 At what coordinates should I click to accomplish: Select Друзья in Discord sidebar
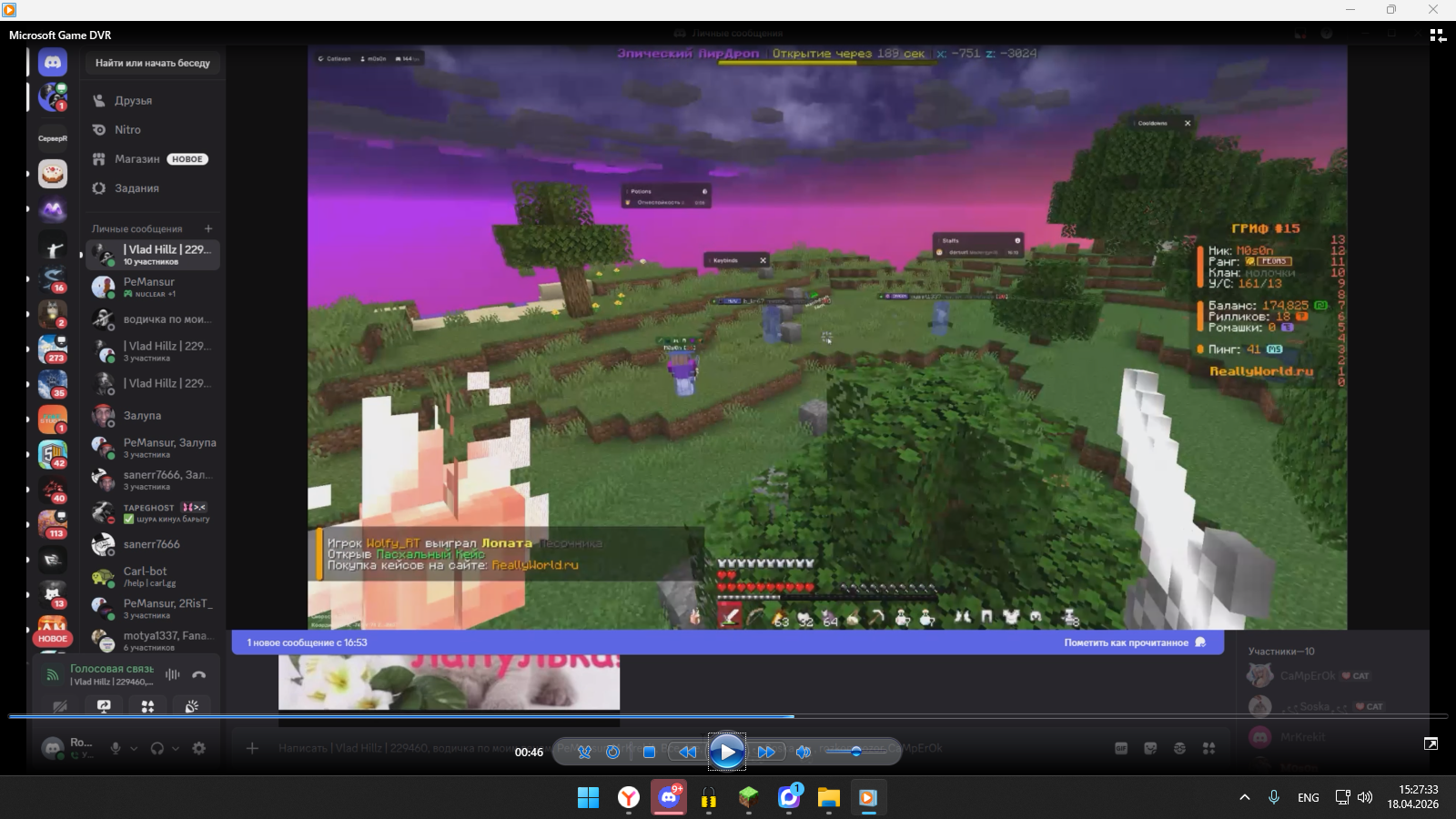(133, 101)
